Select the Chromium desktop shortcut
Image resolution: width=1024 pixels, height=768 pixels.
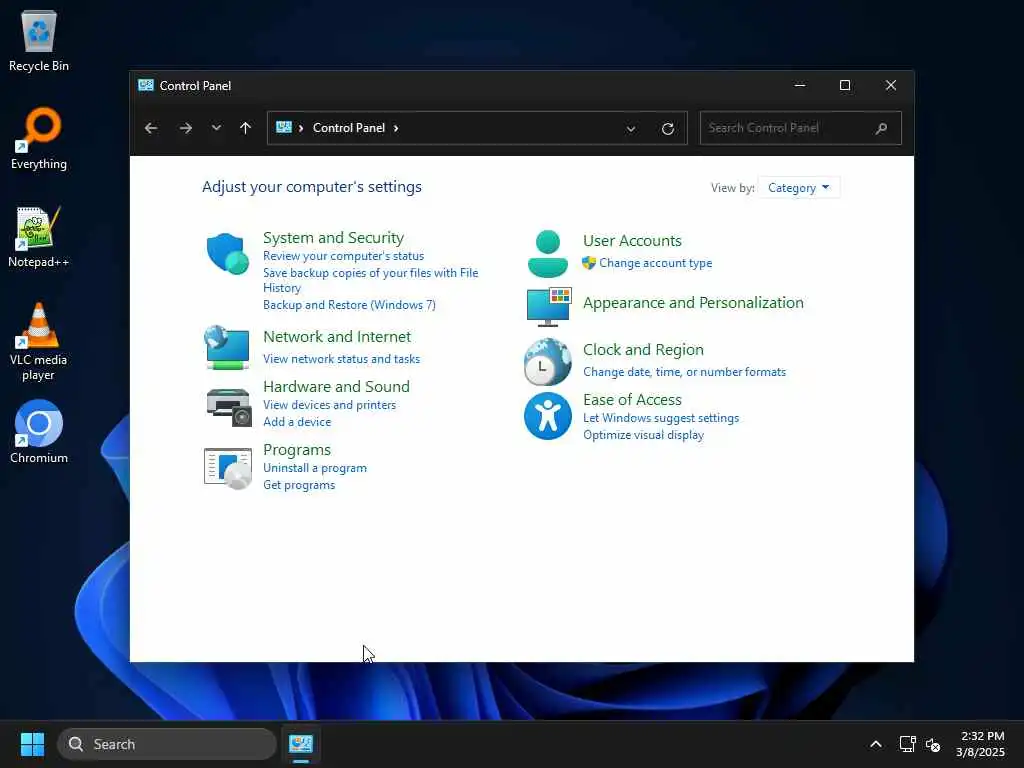coord(39,432)
